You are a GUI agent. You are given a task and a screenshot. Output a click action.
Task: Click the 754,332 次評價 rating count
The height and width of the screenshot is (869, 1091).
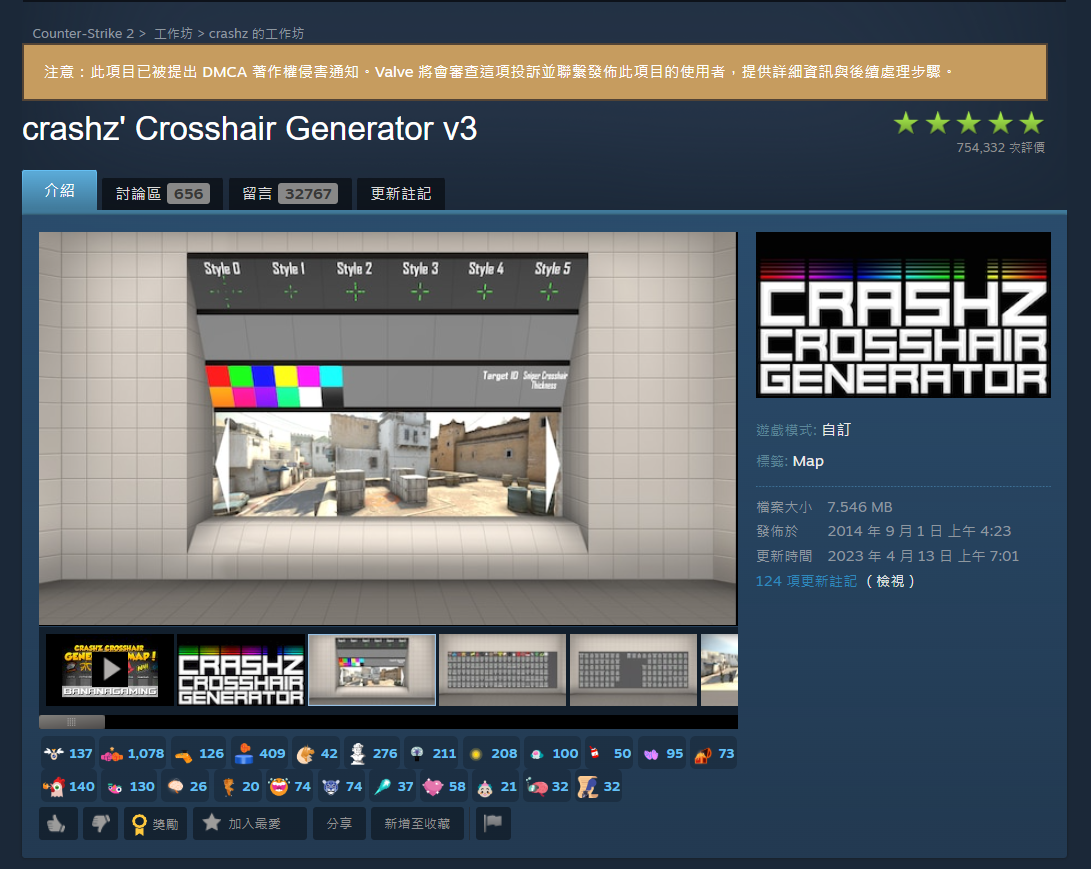tap(1001, 148)
